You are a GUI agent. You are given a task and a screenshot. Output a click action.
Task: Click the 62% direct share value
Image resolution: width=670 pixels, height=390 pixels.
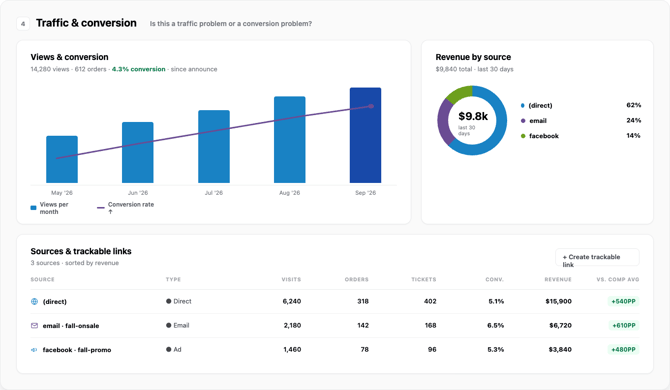click(634, 105)
